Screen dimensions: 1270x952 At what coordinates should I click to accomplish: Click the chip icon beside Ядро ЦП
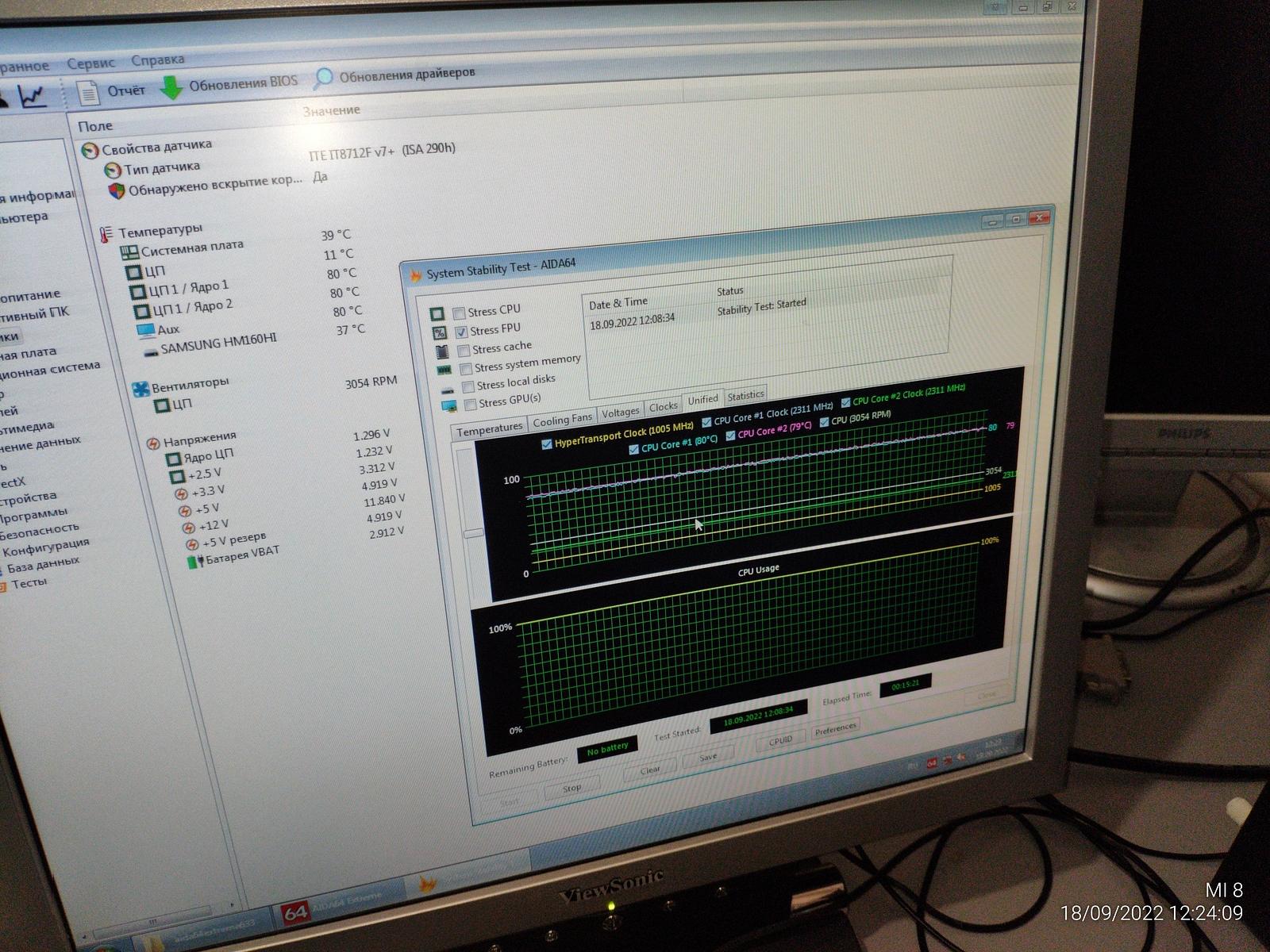coord(173,459)
